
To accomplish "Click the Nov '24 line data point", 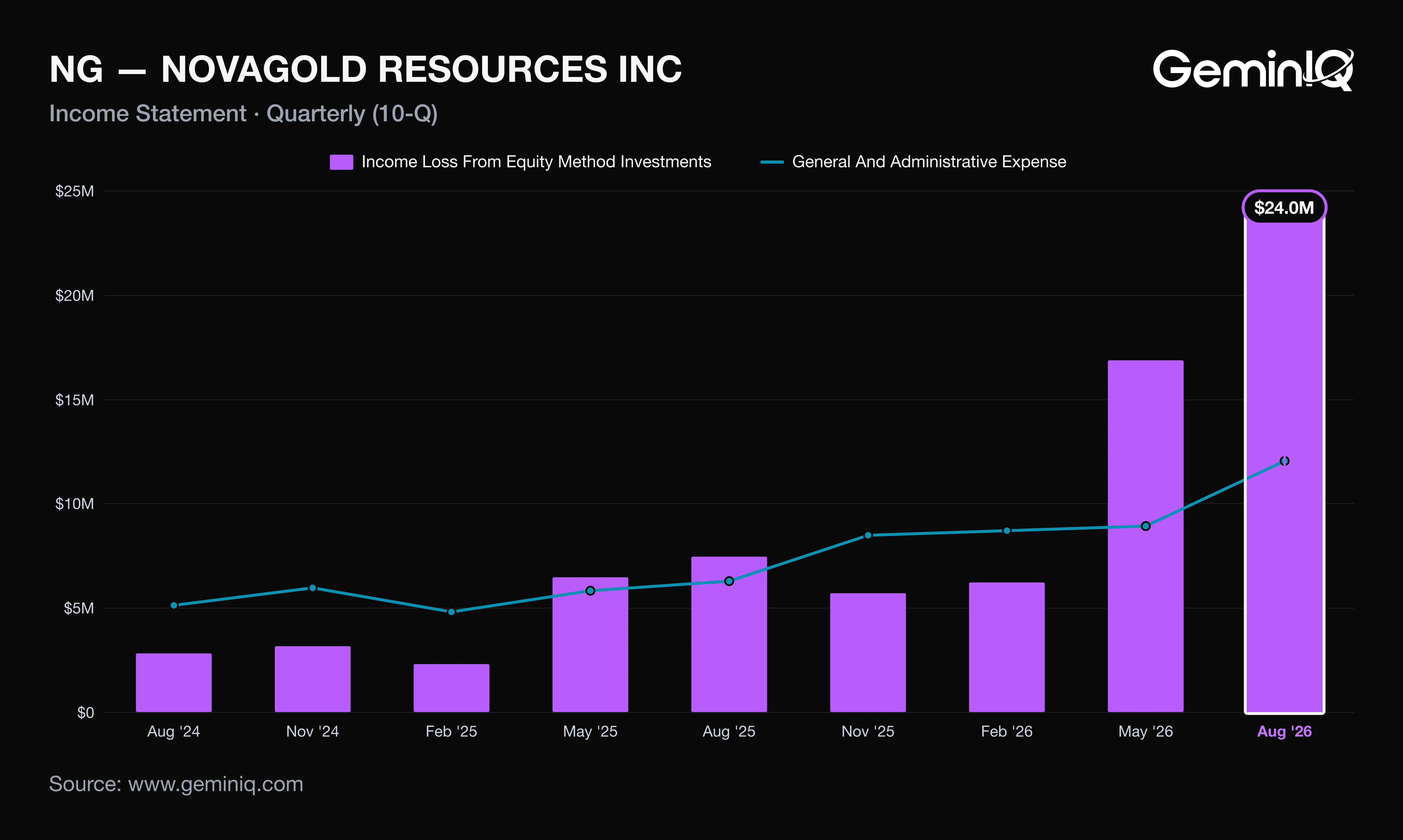I will coord(313,588).
